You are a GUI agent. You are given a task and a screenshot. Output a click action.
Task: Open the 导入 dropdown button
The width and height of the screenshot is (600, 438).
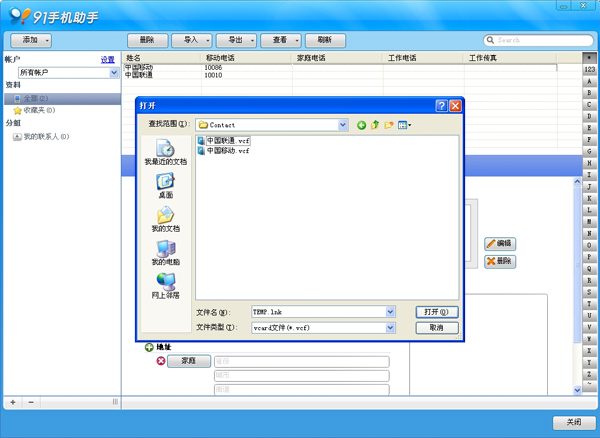192,40
